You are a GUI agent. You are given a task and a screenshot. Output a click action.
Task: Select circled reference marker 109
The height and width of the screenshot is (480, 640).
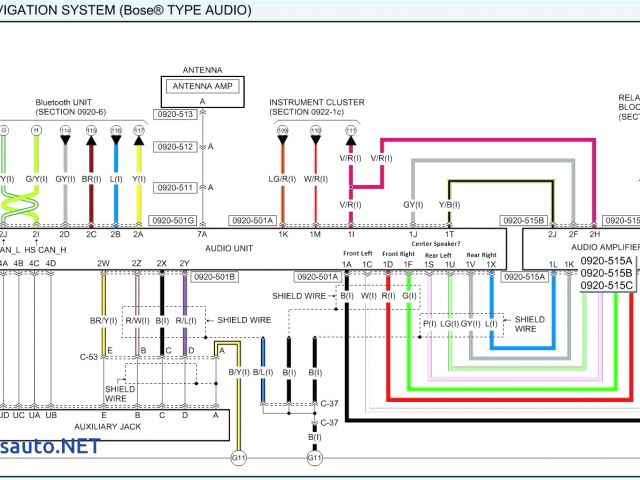coord(282,131)
